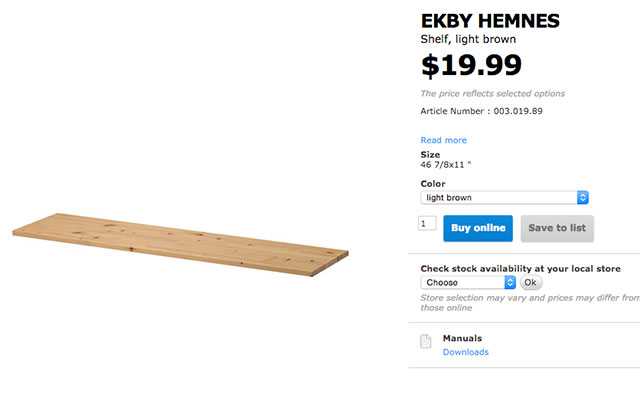Open the light brown color dropdown
Image resolution: width=640 pixels, height=400 pixels.
[x=504, y=198]
